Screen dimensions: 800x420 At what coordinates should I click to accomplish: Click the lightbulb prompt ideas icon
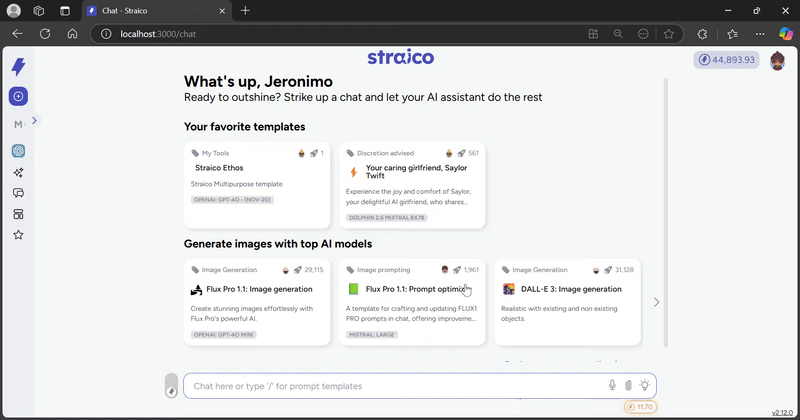click(x=645, y=385)
